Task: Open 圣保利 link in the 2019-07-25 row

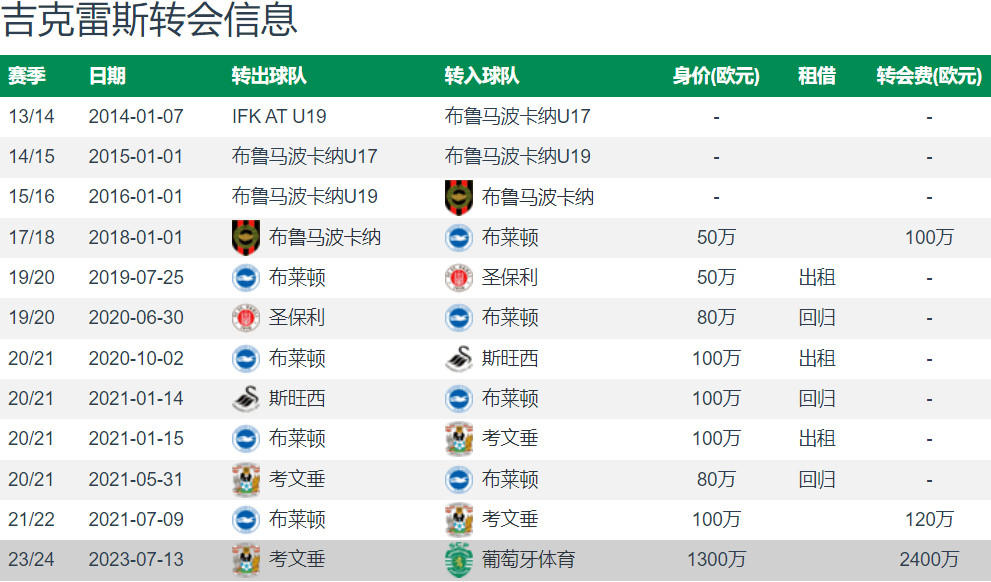Action: pyautogui.click(x=510, y=277)
